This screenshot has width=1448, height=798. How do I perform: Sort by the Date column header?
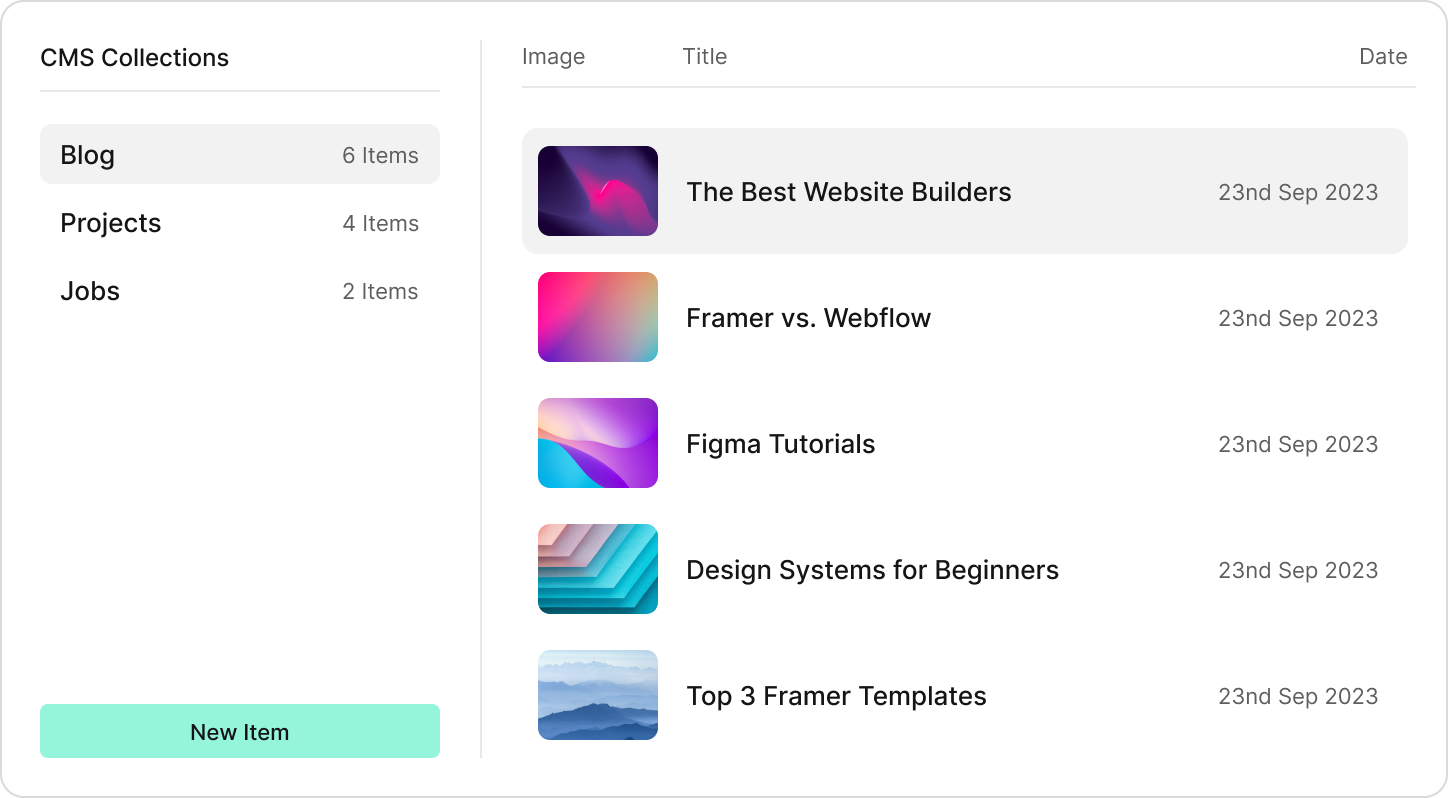(x=1383, y=57)
